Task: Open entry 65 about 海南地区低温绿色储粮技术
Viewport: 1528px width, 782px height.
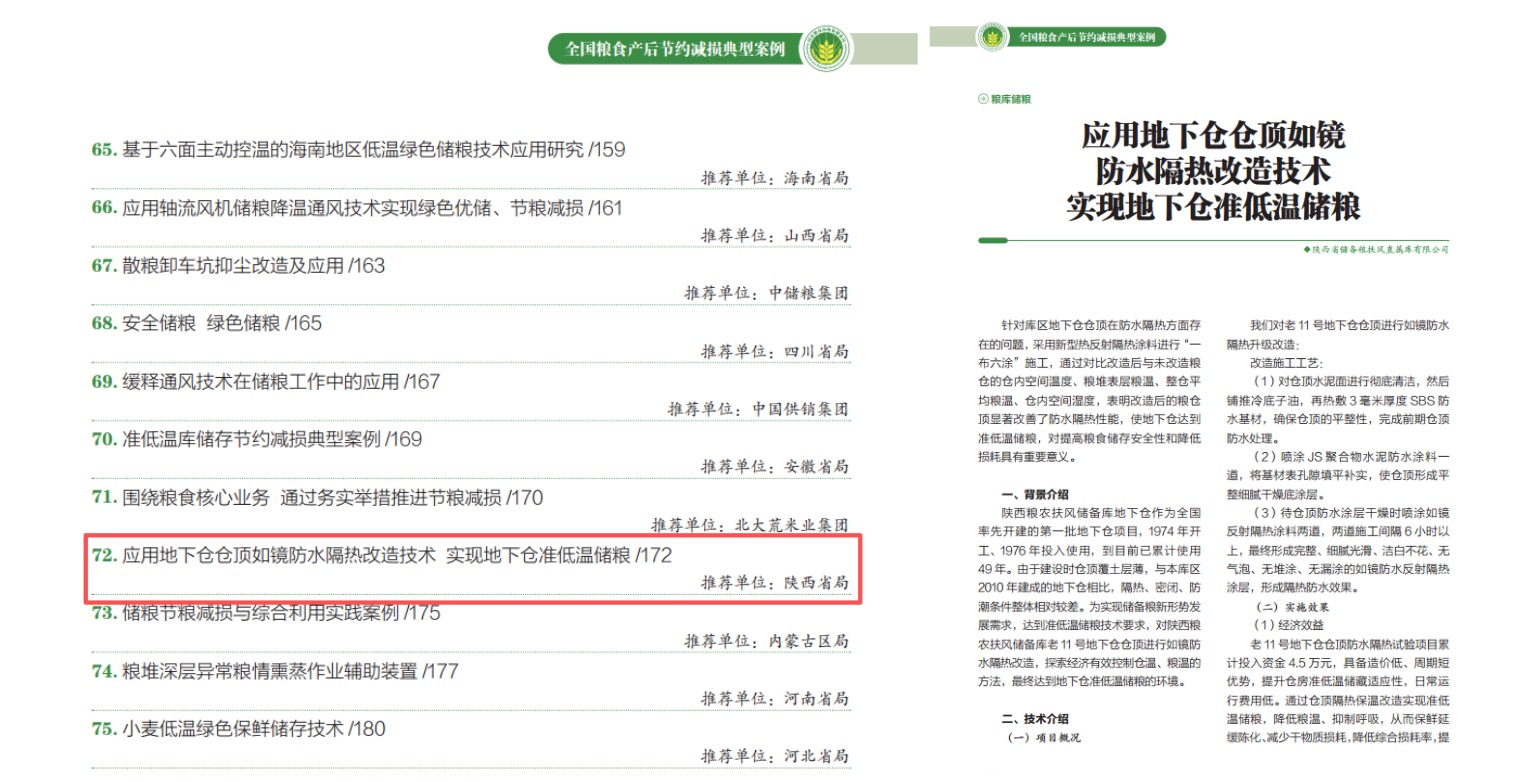Action: 358,150
